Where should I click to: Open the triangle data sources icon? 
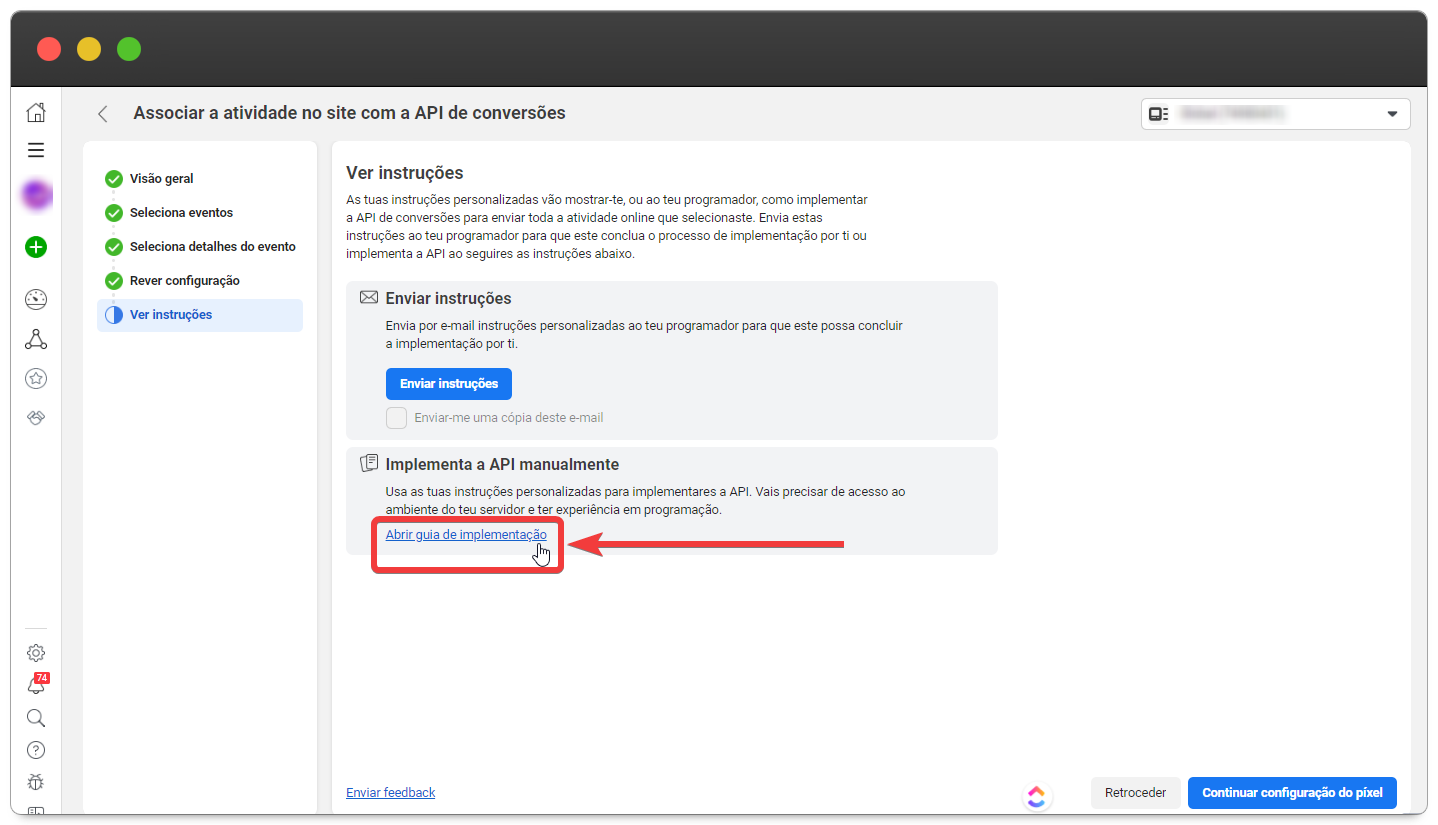36,340
